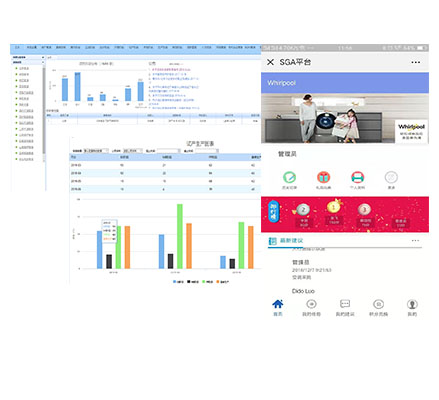
Task: Select the bronze number 3 medal
Action: [364, 210]
